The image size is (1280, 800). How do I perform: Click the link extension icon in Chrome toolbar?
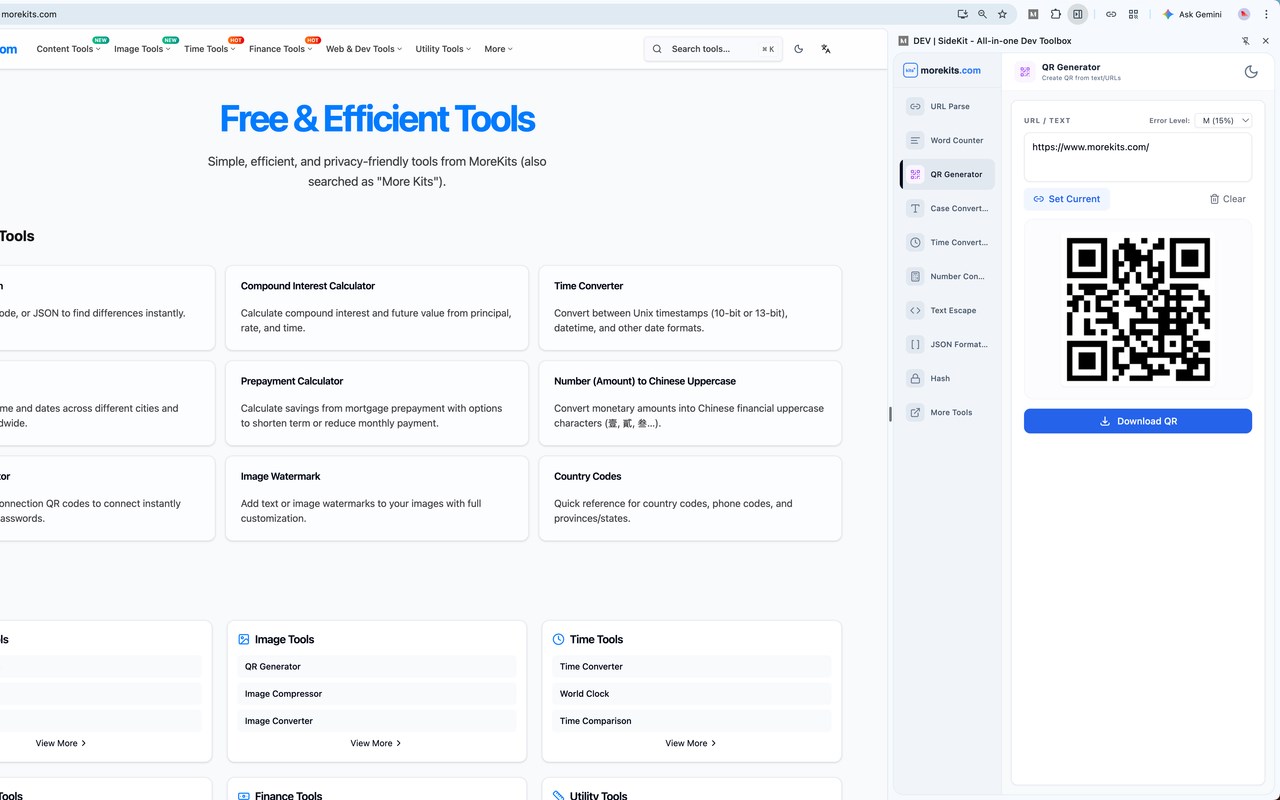click(x=1111, y=14)
